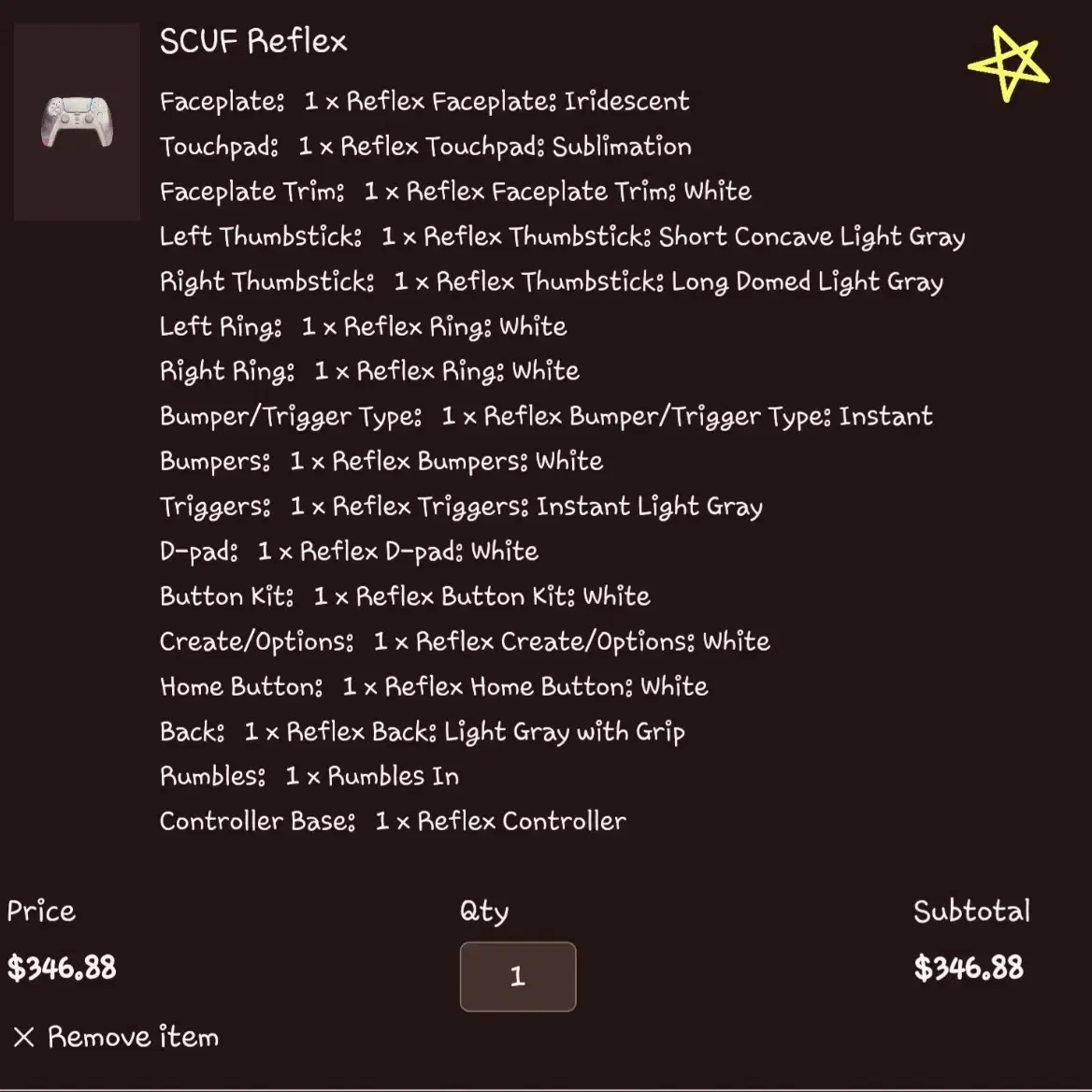Click the Left Thumbstick Short Concave entry
The width and height of the screenshot is (1092, 1092).
(x=563, y=237)
